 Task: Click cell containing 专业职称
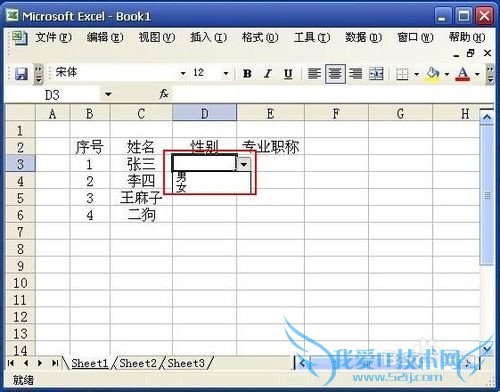(x=270, y=147)
